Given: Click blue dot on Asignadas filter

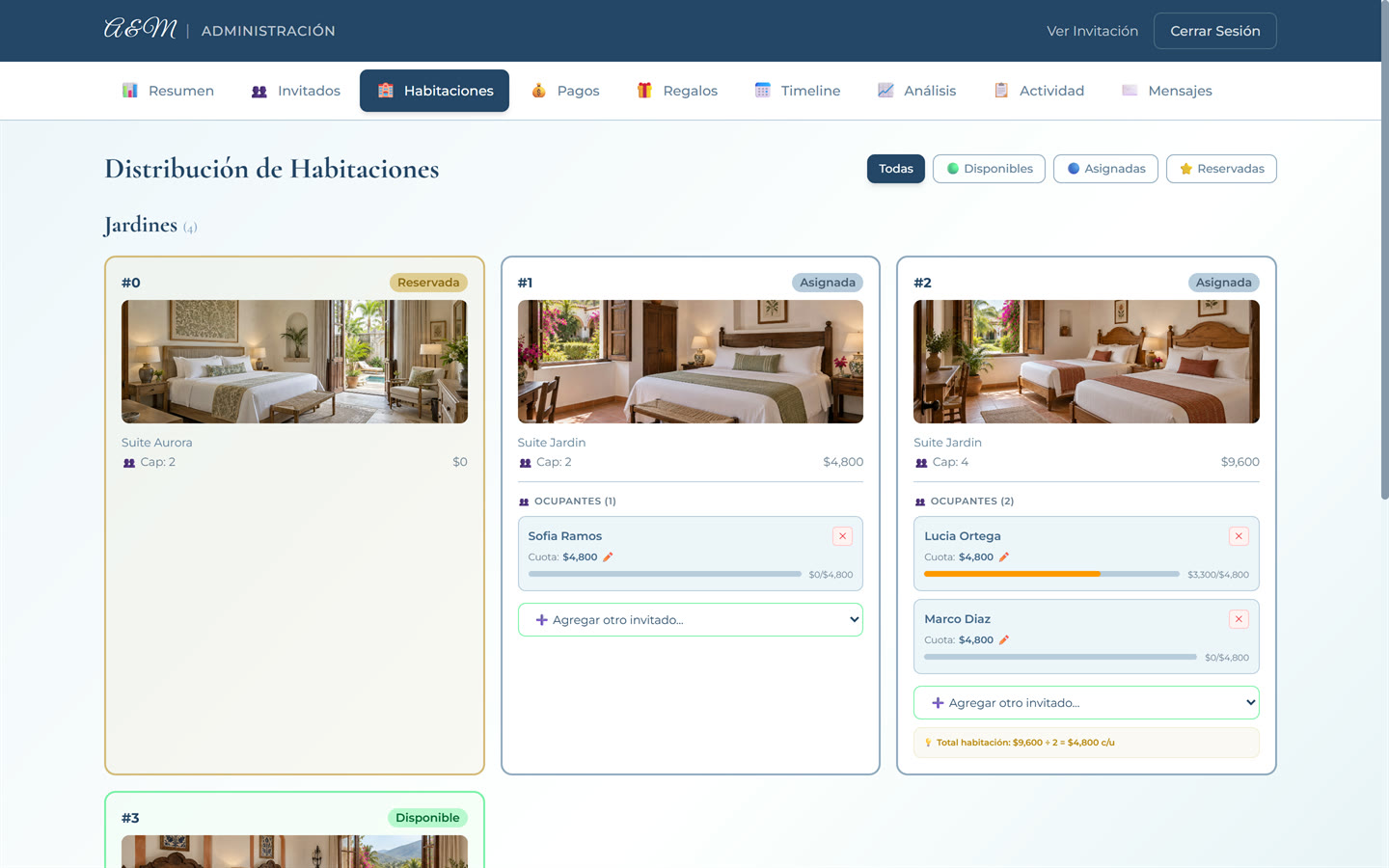Looking at the screenshot, I should pyautogui.click(x=1074, y=169).
